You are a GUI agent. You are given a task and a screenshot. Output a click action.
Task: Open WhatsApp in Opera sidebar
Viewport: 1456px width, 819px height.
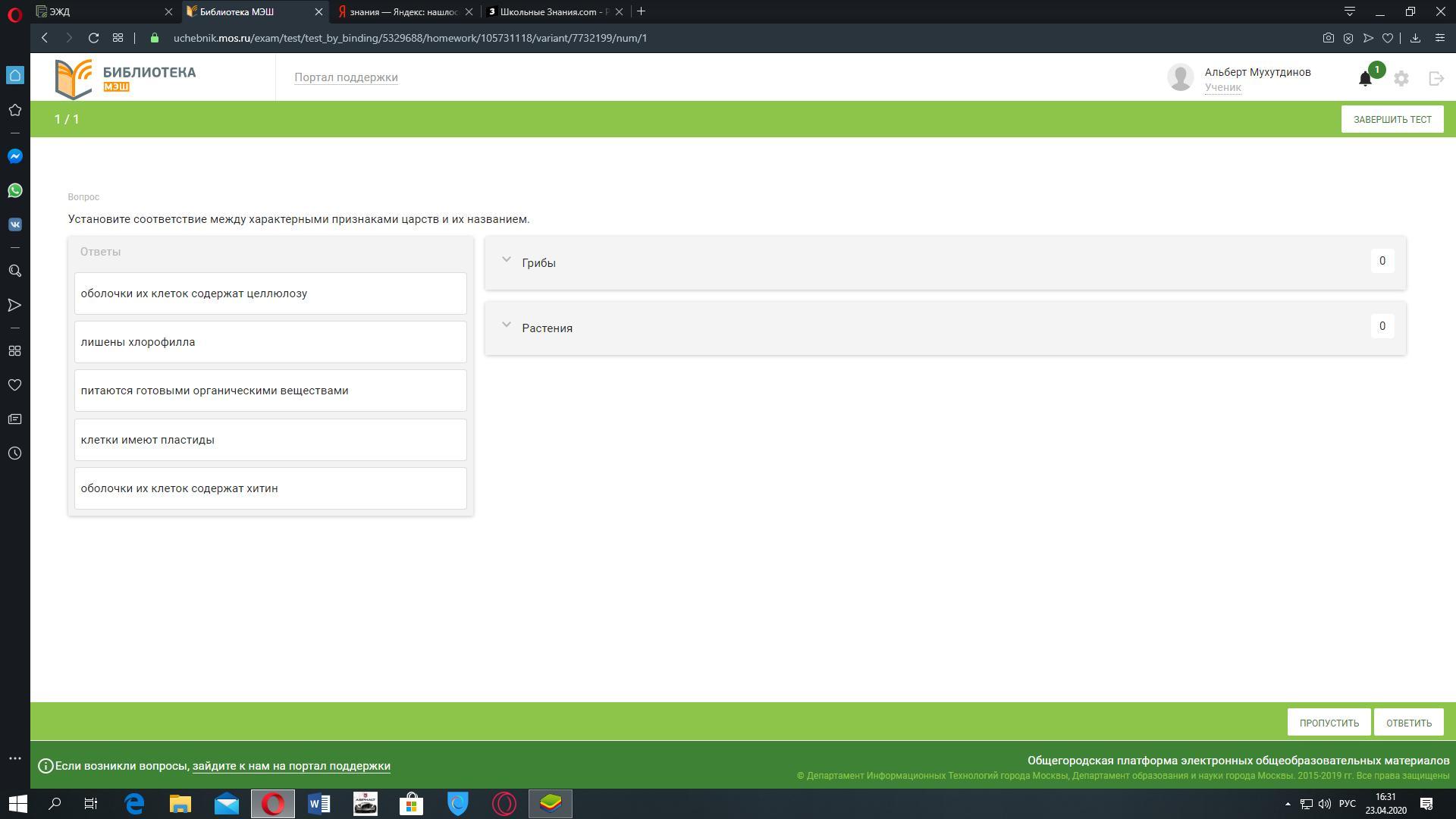[14, 190]
